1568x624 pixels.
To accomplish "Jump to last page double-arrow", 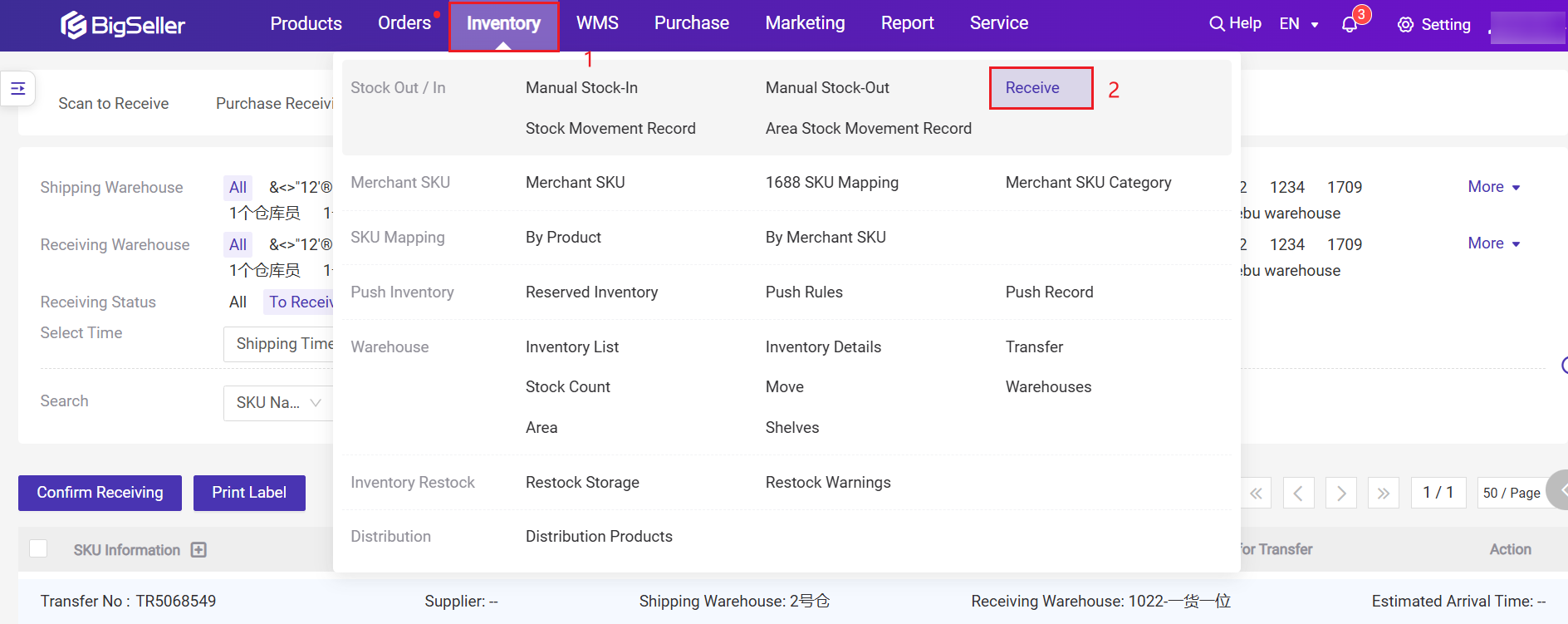I will coord(1383,494).
